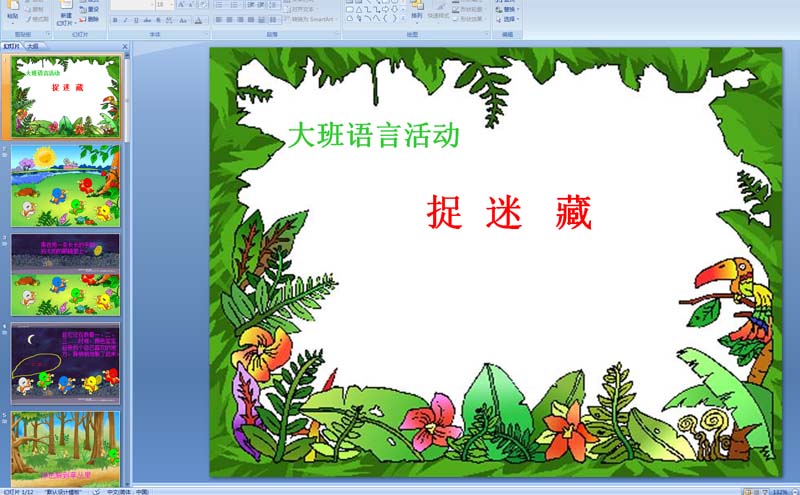Open the Select menu in editing group

click(x=508, y=19)
